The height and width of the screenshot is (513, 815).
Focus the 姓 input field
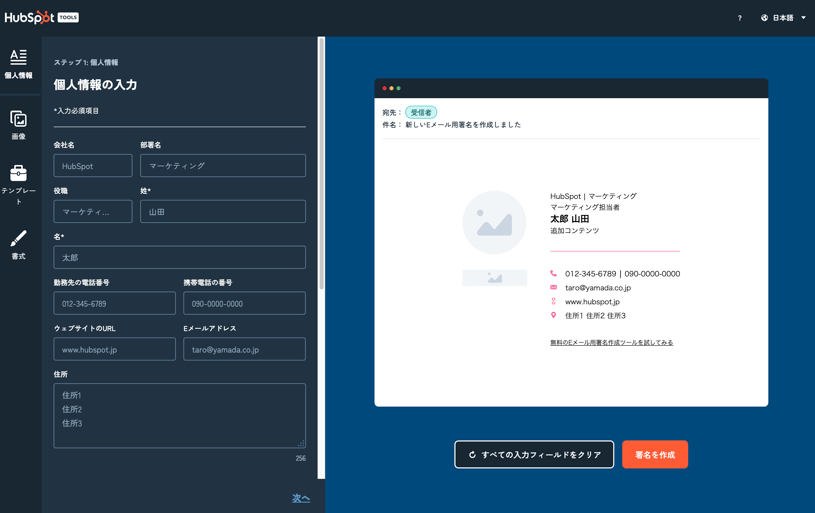pyautogui.click(x=223, y=212)
